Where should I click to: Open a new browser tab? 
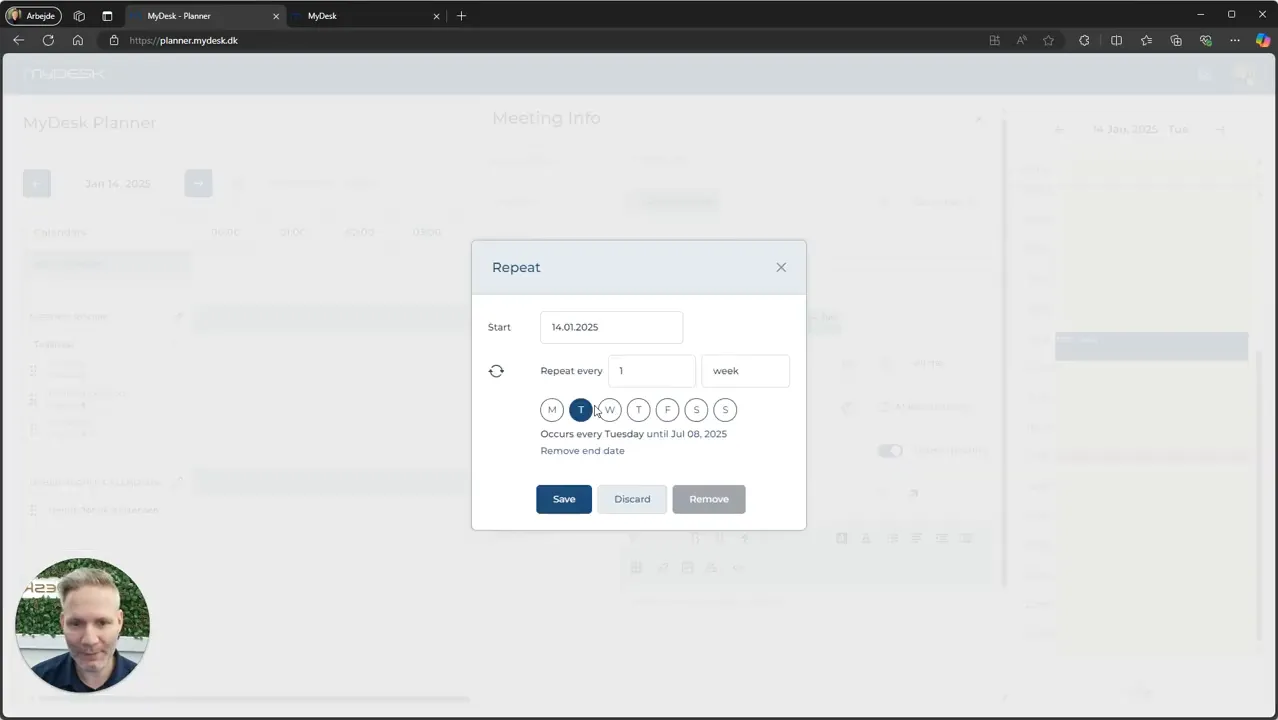pos(461,16)
